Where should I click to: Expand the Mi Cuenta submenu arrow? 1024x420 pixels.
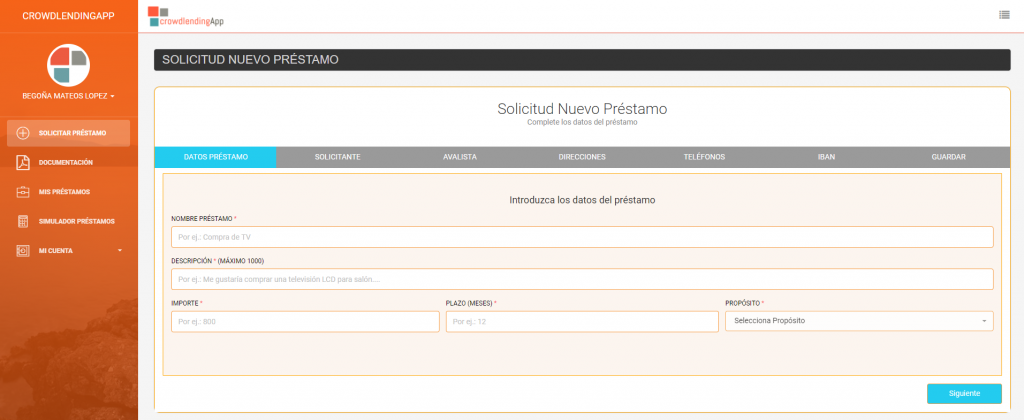click(120, 251)
